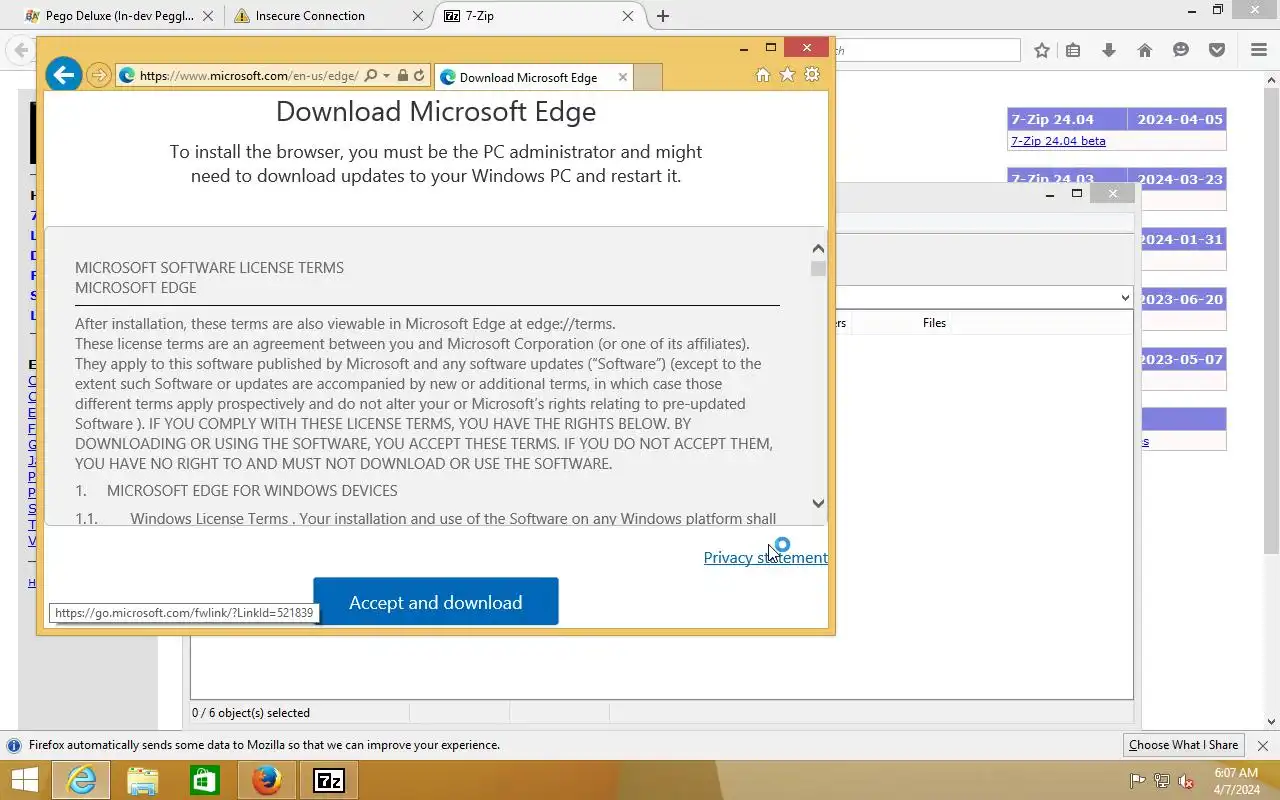Go to Firefox home page
The width and height of the screenshot is (1280, 800).
point(1145,50)
